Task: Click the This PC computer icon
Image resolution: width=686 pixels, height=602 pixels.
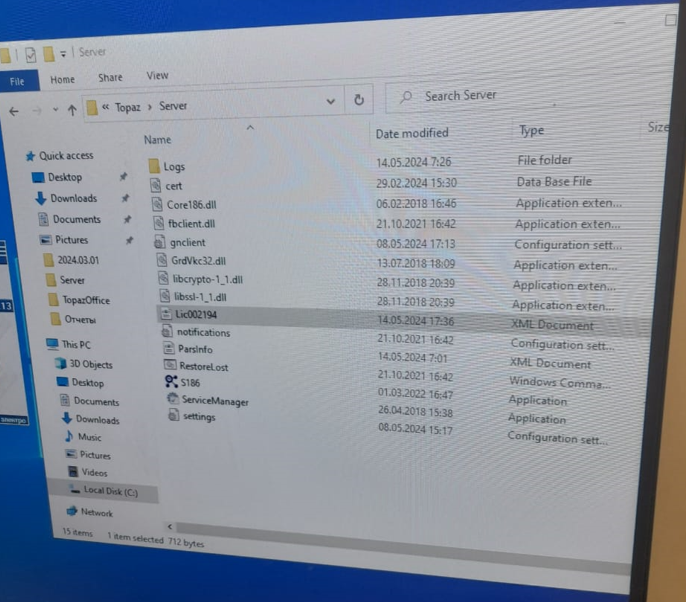Action: pos(52,344)
